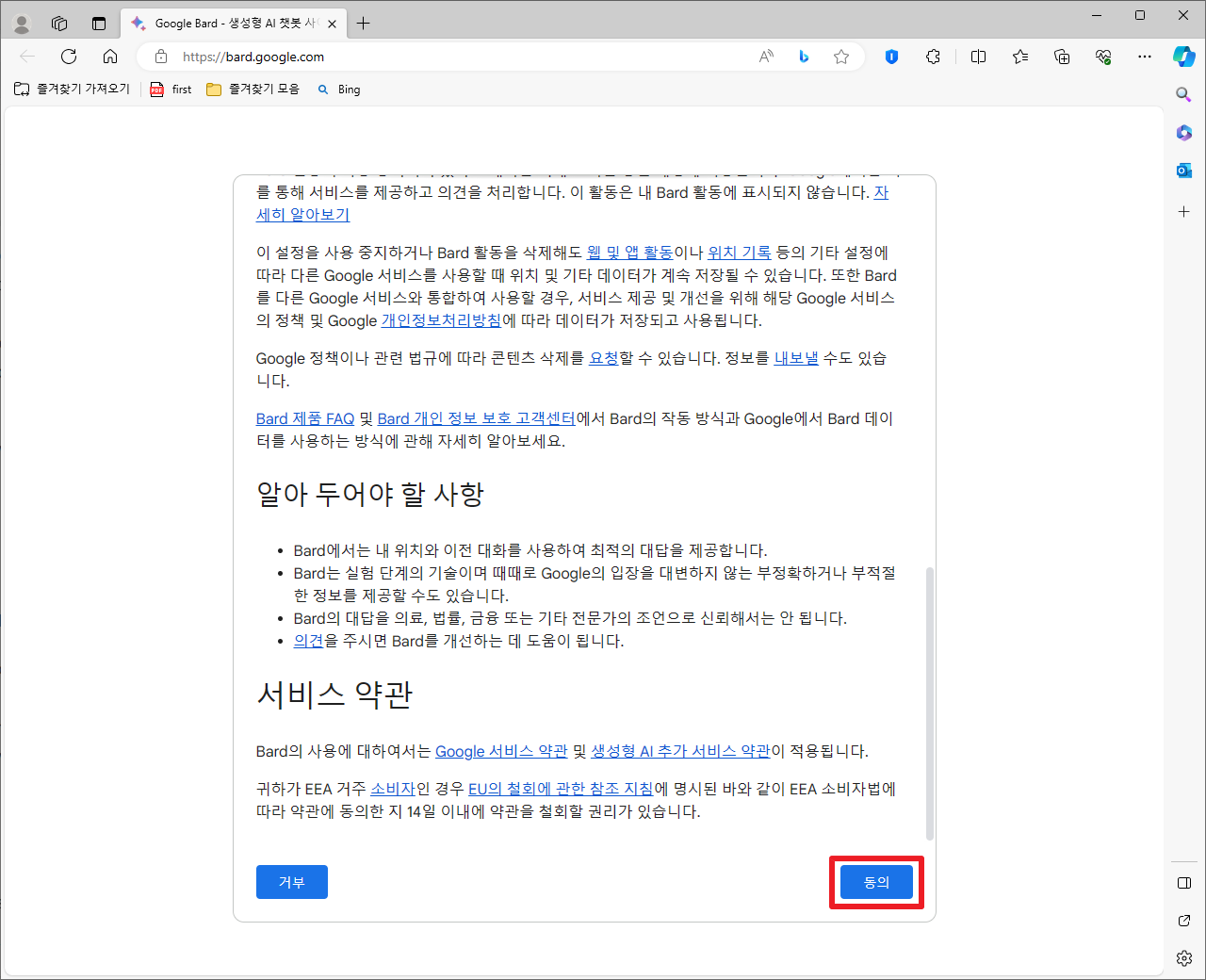Open the first PDF bookmark
The height and width of the screenshot is (980, 1206).
(171, 89)
